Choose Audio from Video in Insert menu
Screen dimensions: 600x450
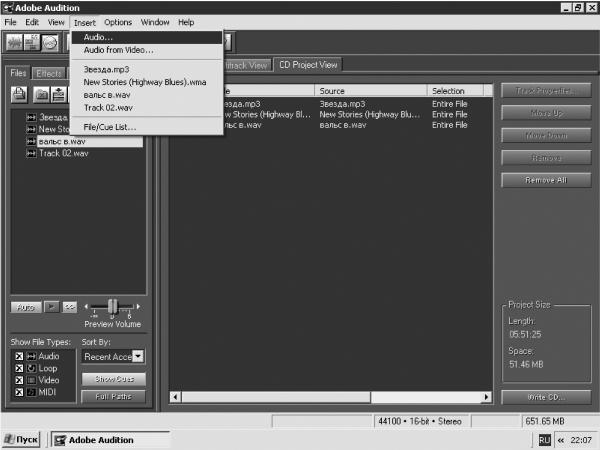tap(118, 50)
